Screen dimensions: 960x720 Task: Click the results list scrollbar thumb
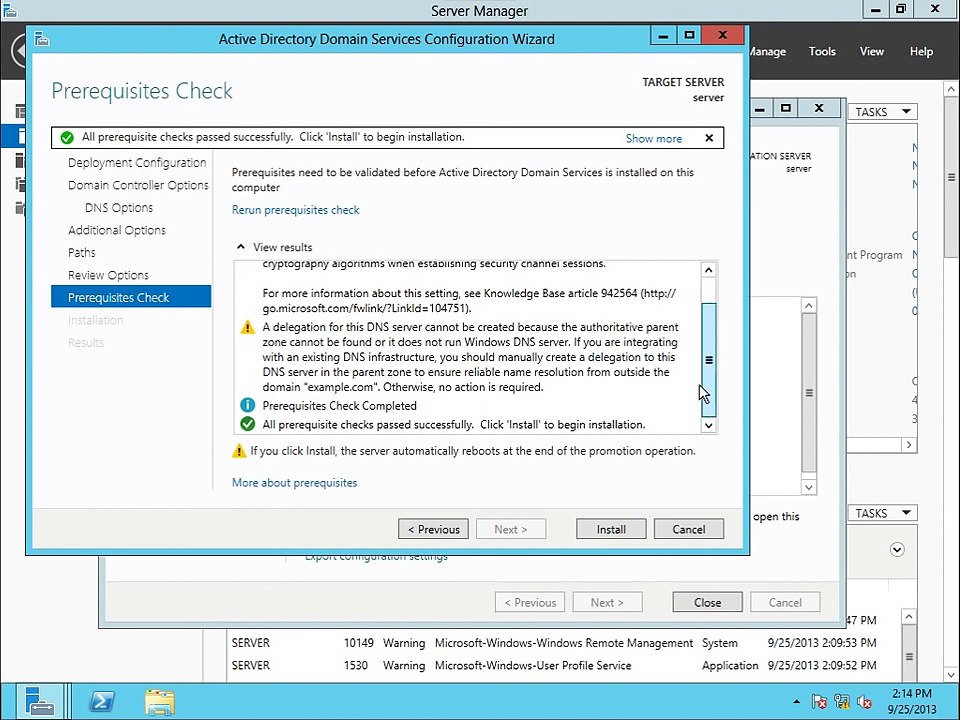pos(708,360)
